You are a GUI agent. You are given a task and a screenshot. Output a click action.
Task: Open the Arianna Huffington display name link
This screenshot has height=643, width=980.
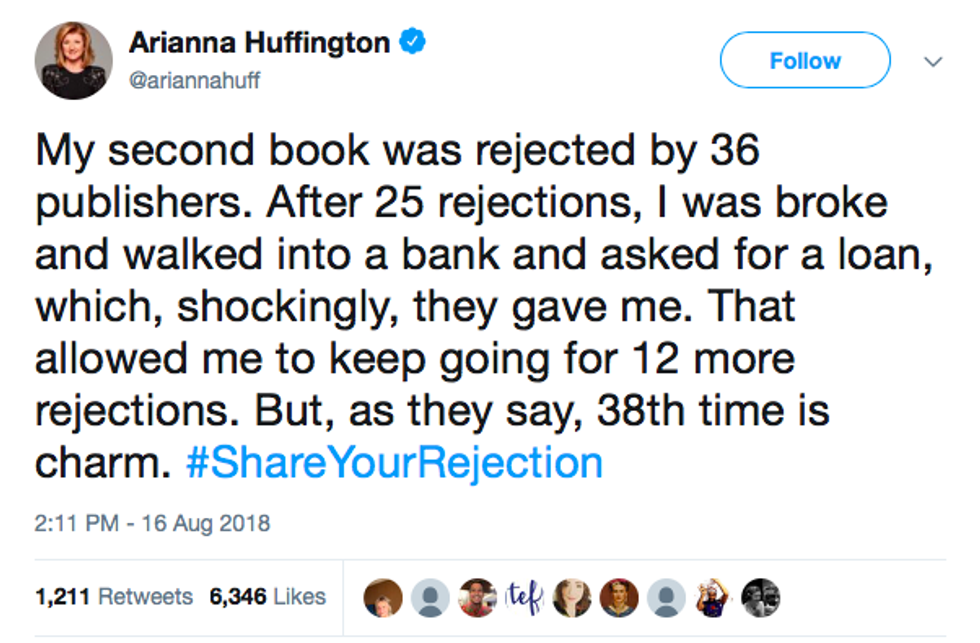coord(259,43)
